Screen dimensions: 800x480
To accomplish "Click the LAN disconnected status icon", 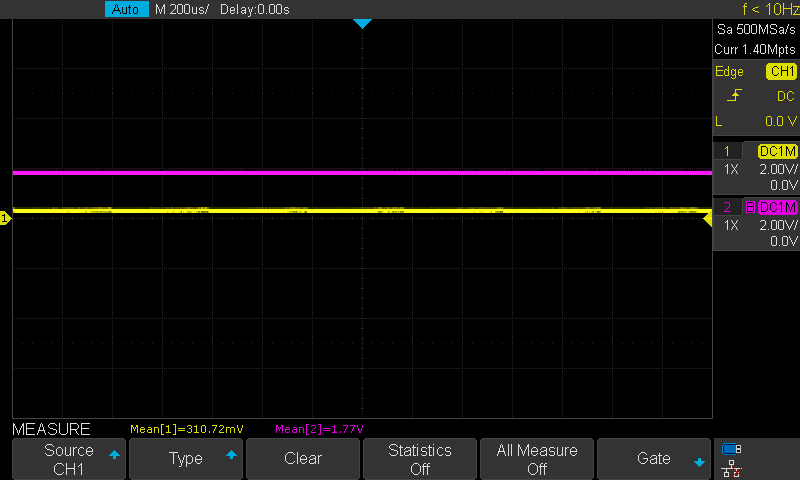I will (732, 469).
